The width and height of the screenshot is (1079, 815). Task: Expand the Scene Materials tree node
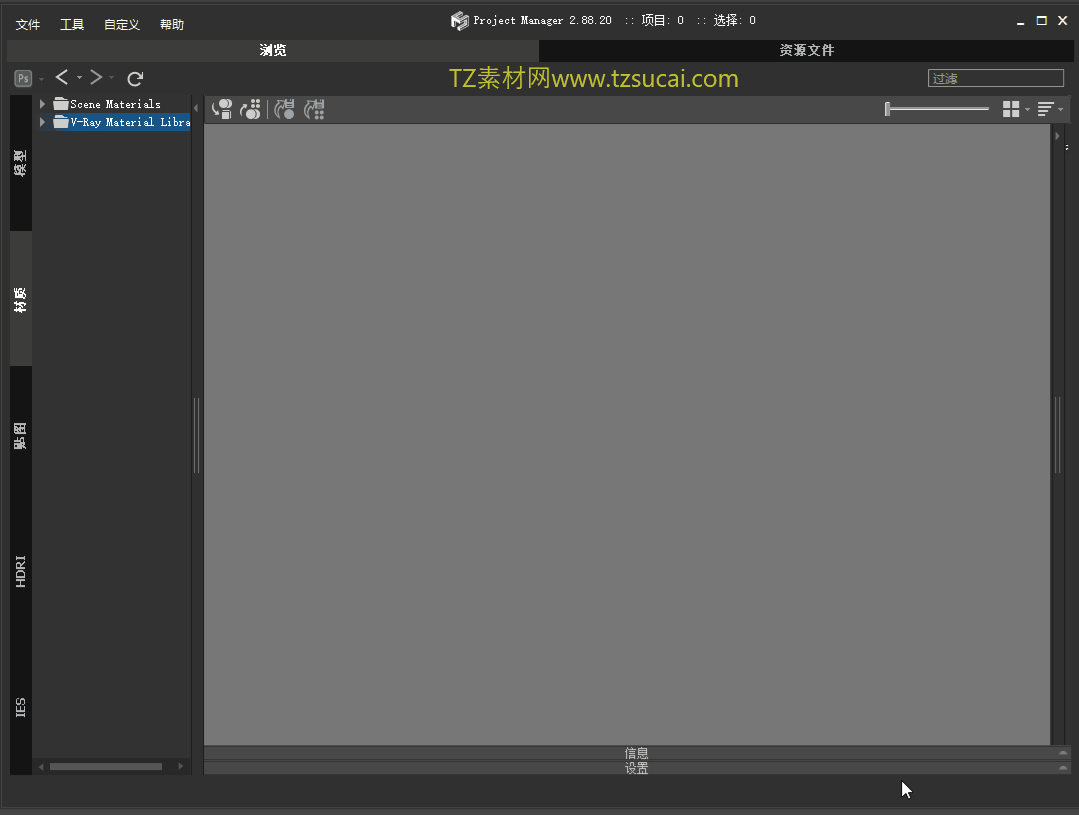click(x=43, y=104)
